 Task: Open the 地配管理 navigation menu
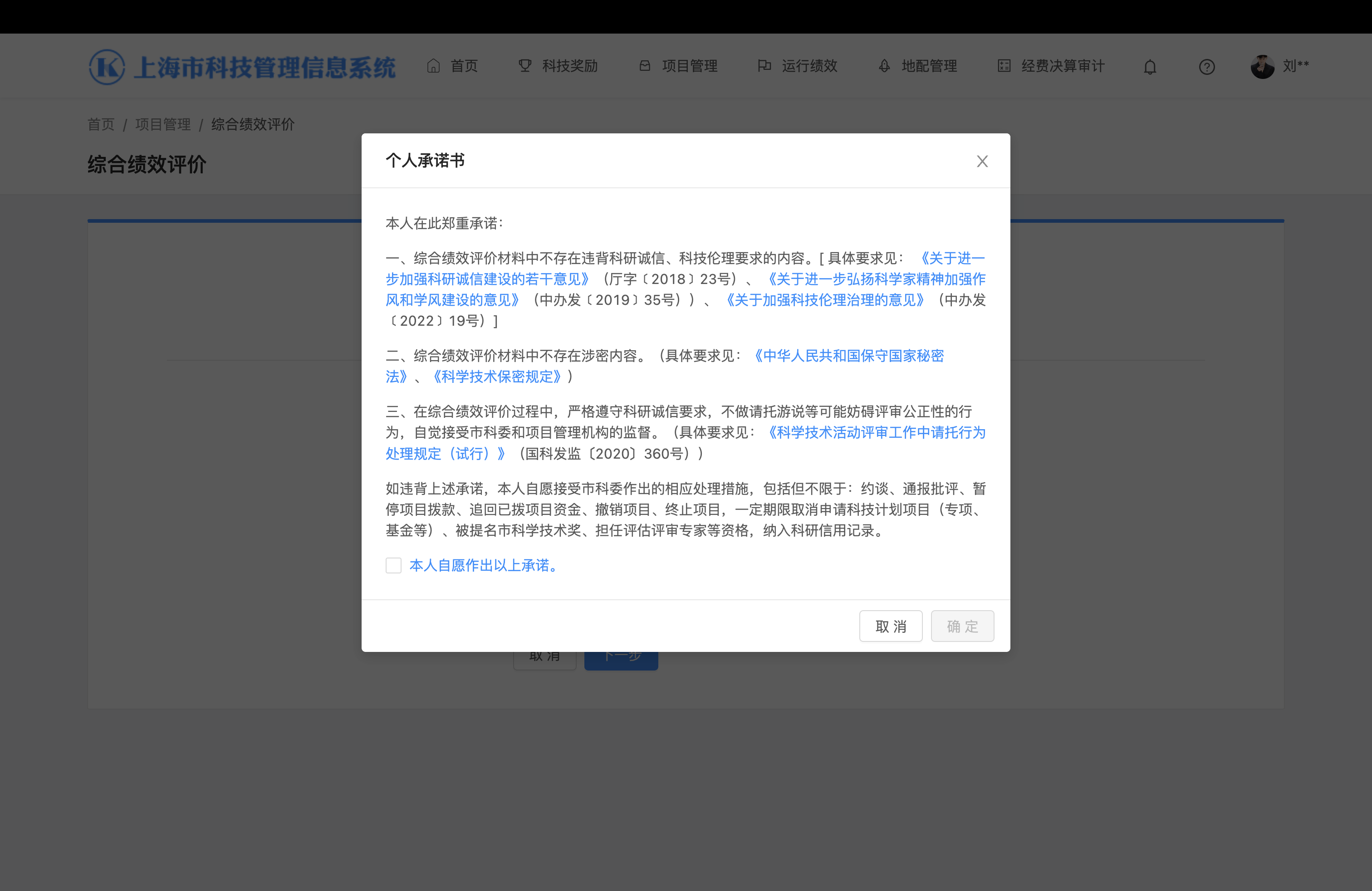(x=917, y=66)
